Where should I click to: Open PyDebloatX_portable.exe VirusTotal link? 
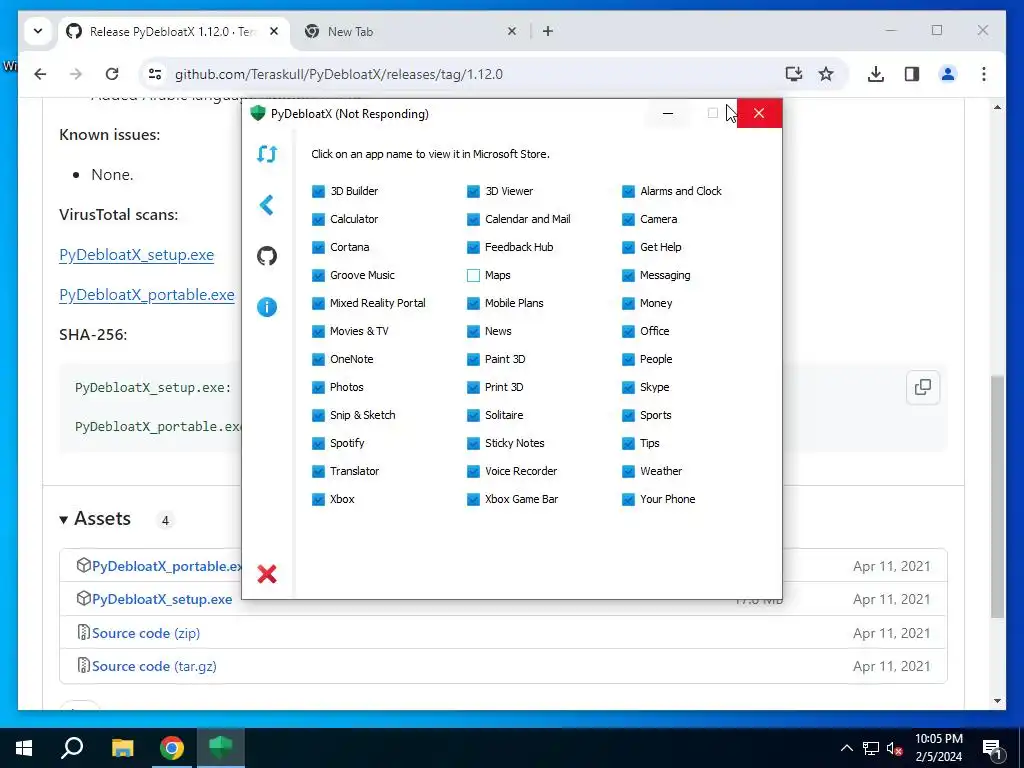[147, 295]
